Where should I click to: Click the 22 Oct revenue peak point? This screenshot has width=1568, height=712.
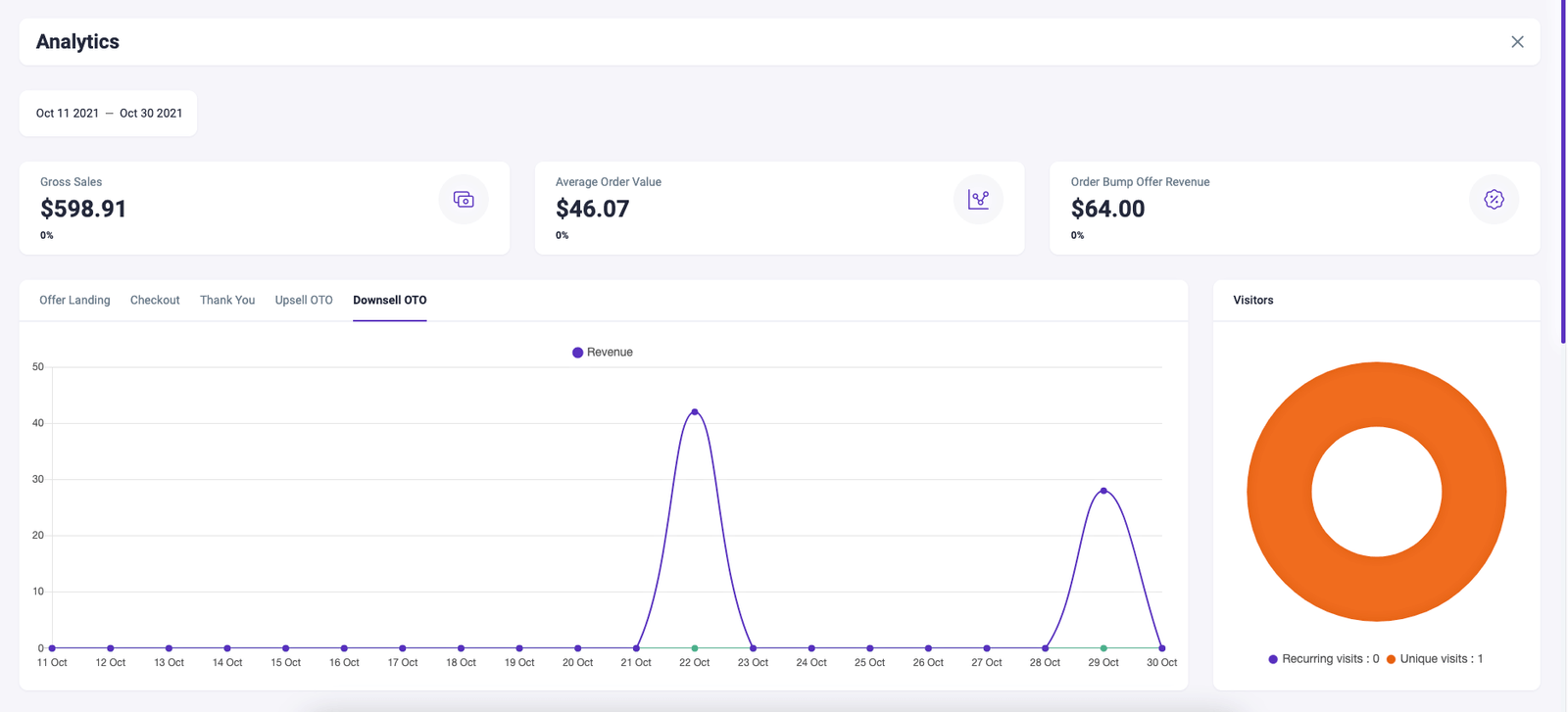coord(695,412)
